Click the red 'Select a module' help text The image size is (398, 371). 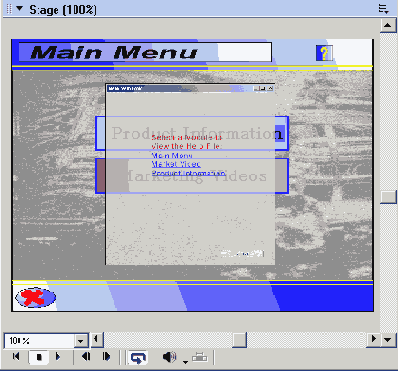point(187,142)
